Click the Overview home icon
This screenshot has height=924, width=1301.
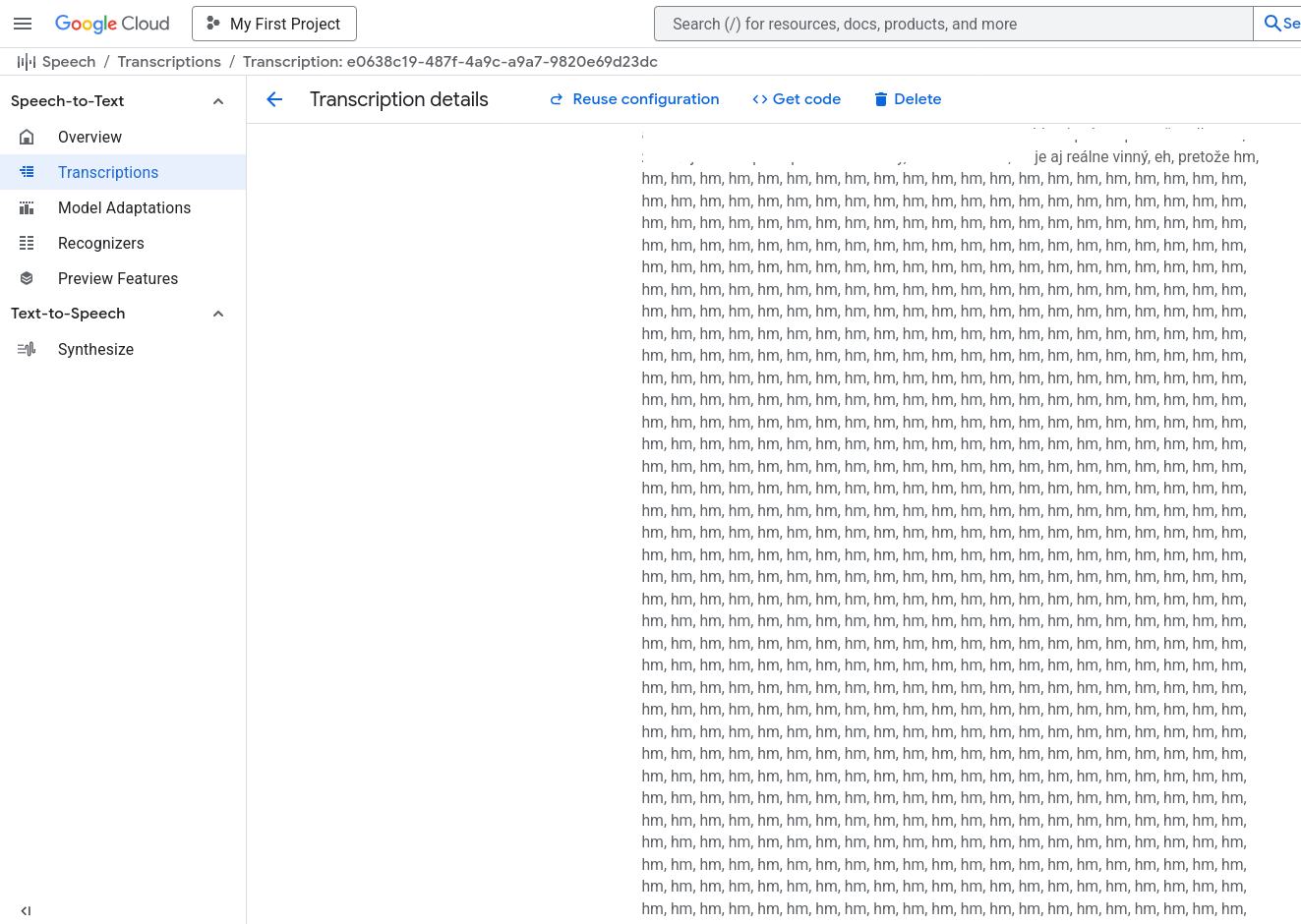coord(27,138)
